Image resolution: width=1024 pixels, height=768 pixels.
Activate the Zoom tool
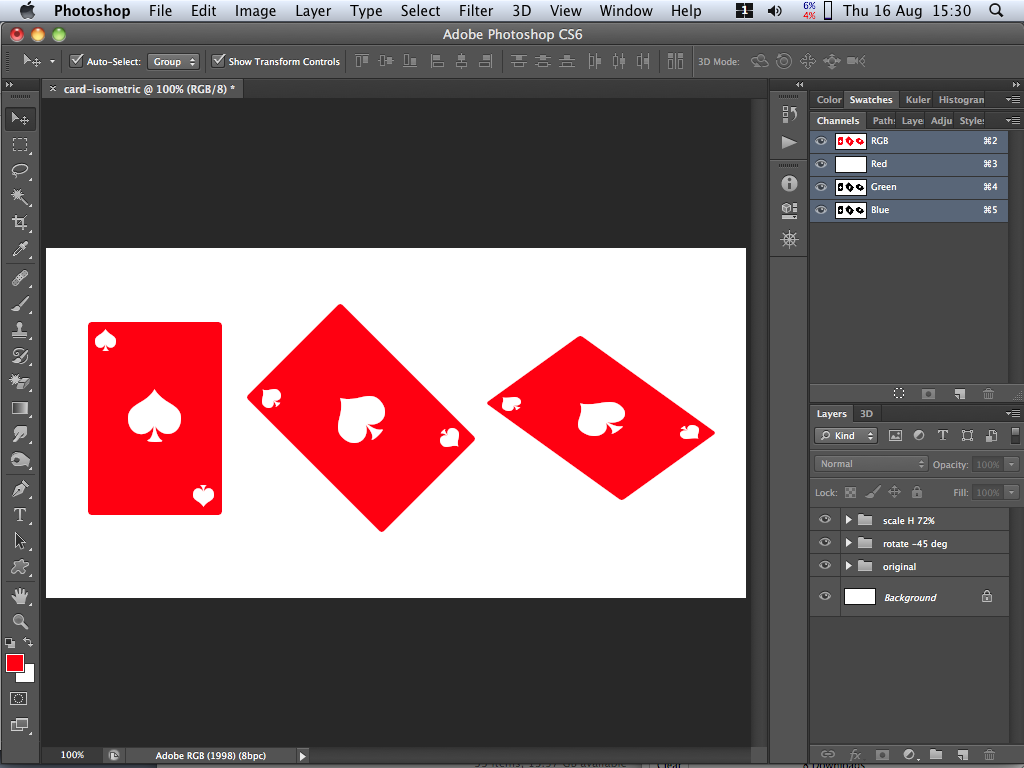[20, 621]
